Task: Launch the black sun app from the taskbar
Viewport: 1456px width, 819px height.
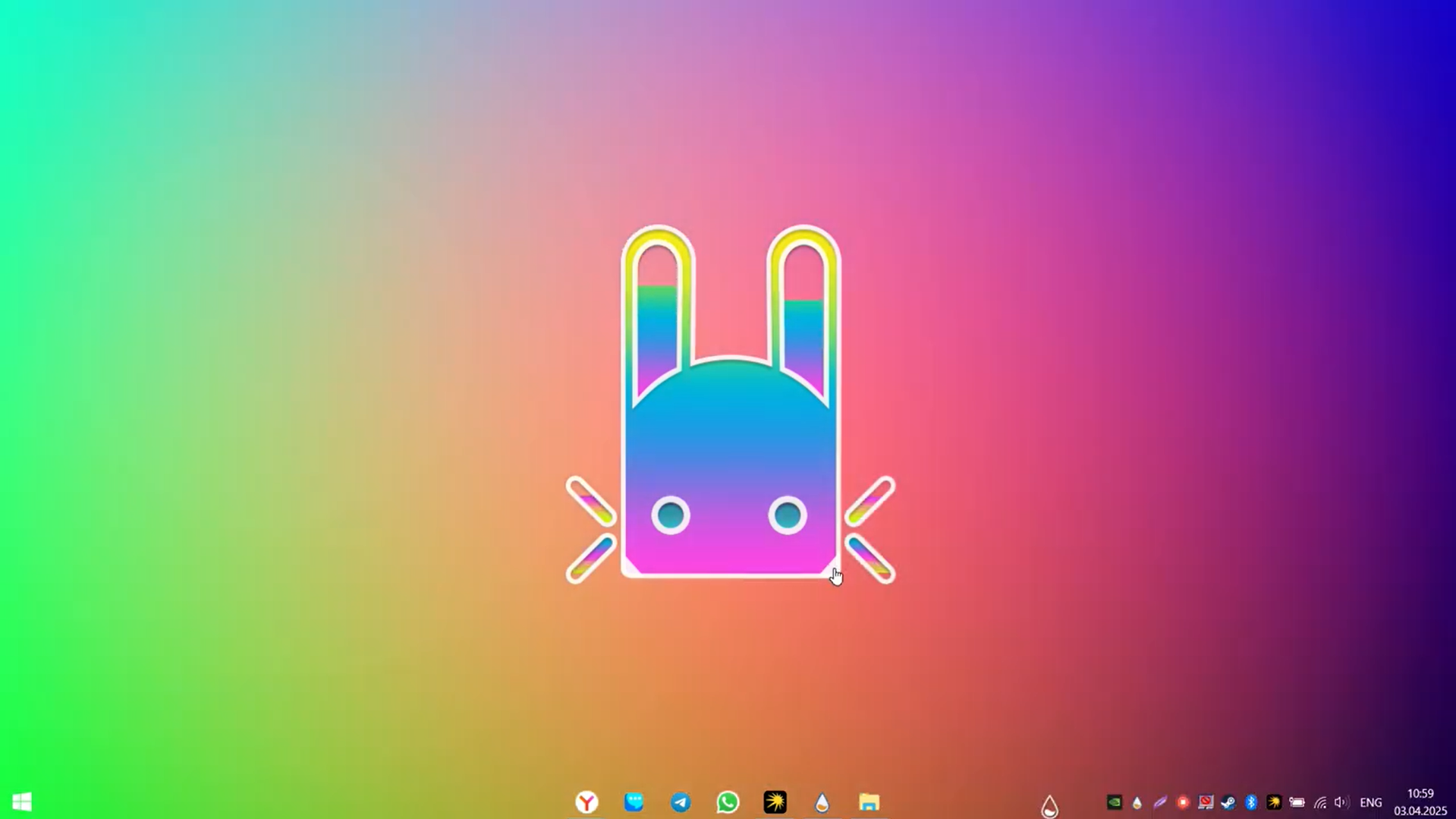Action: click(x=775, y=802)
